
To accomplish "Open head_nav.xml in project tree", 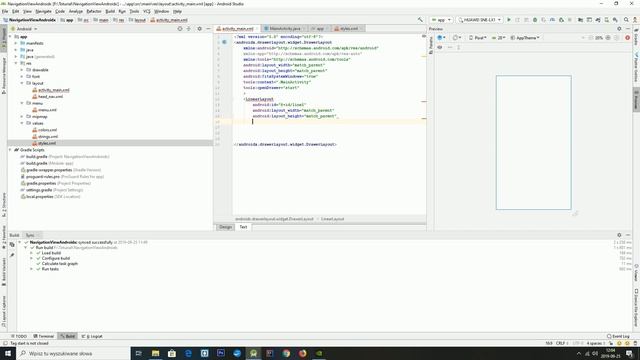I will tap(50, 97).
